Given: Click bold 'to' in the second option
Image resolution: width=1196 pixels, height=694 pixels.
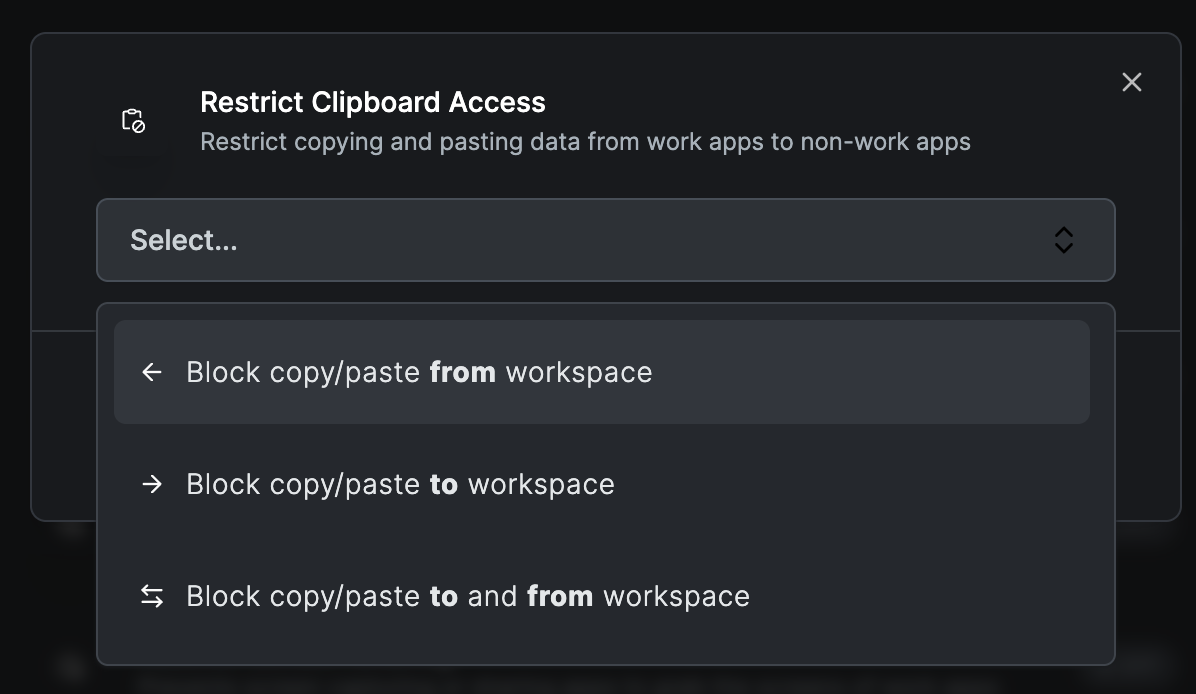Looking at the screenshot, I should tap(443, 484).
